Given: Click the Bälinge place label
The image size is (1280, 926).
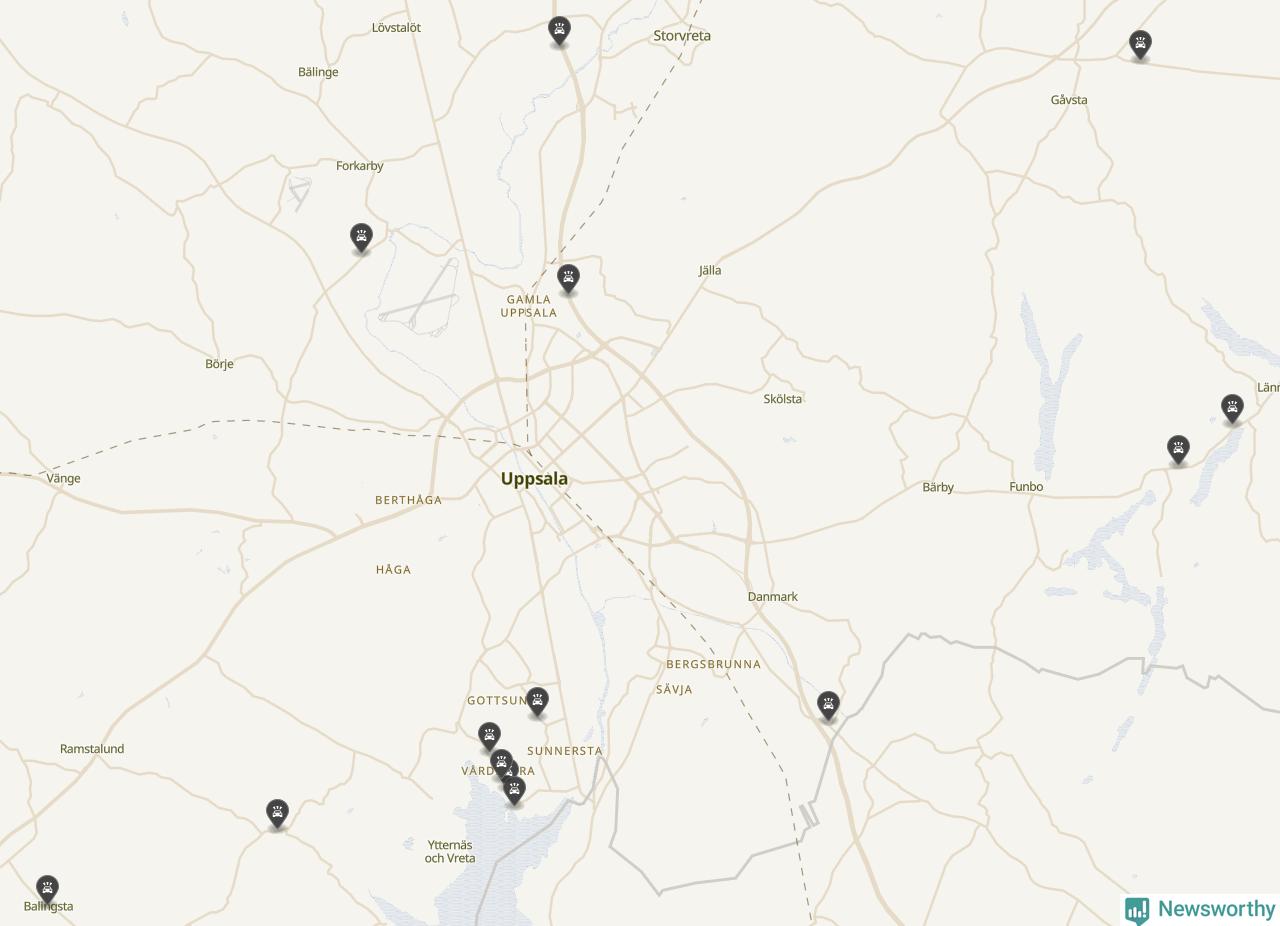Looking at the screenshot, I should point(318,72).
